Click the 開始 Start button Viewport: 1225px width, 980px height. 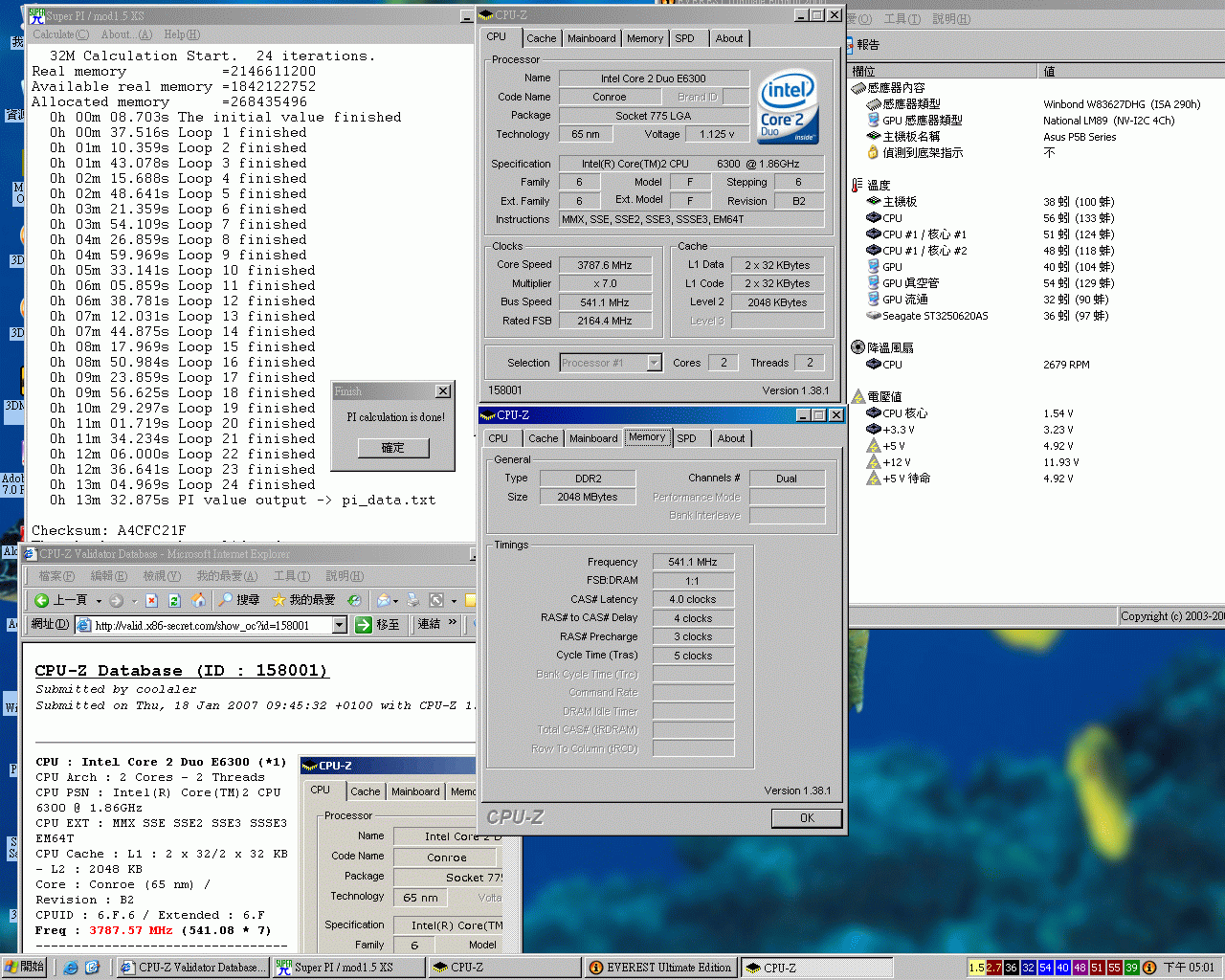[x=24, y=968]
